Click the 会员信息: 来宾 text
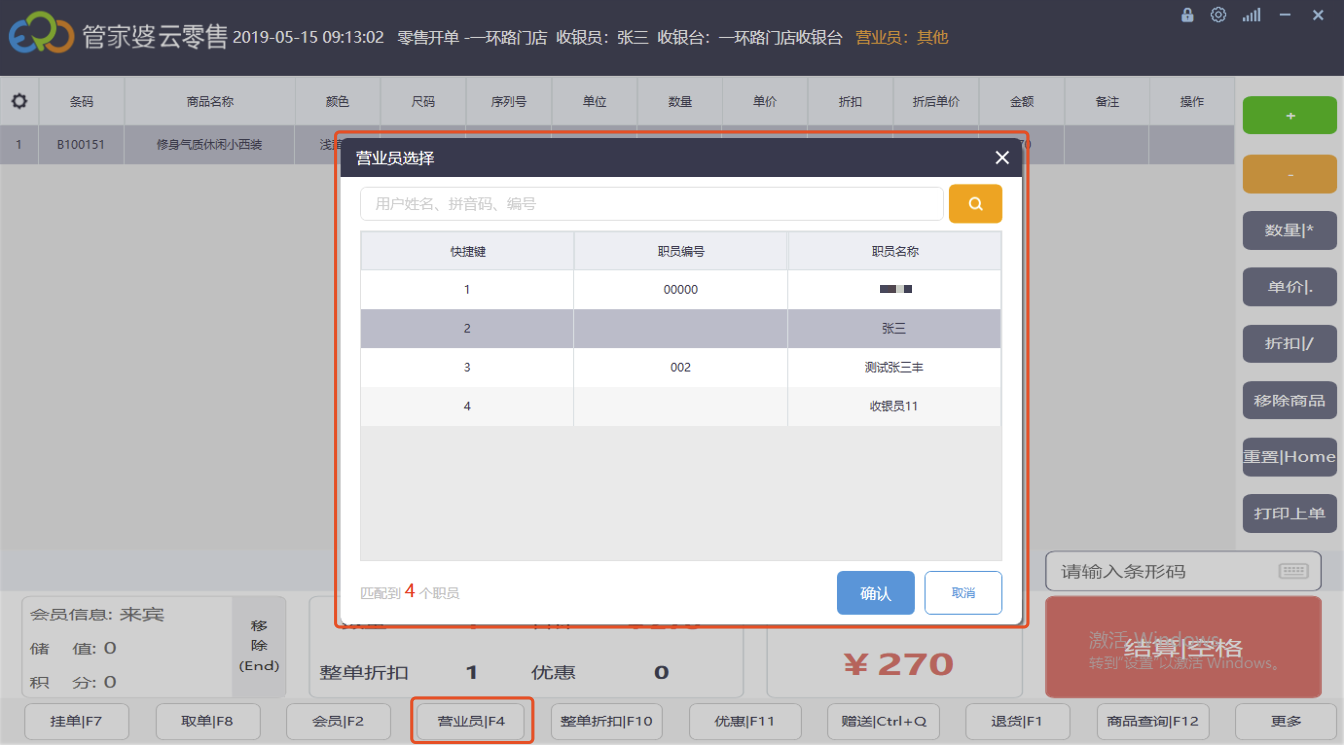 tap(97, 614)
